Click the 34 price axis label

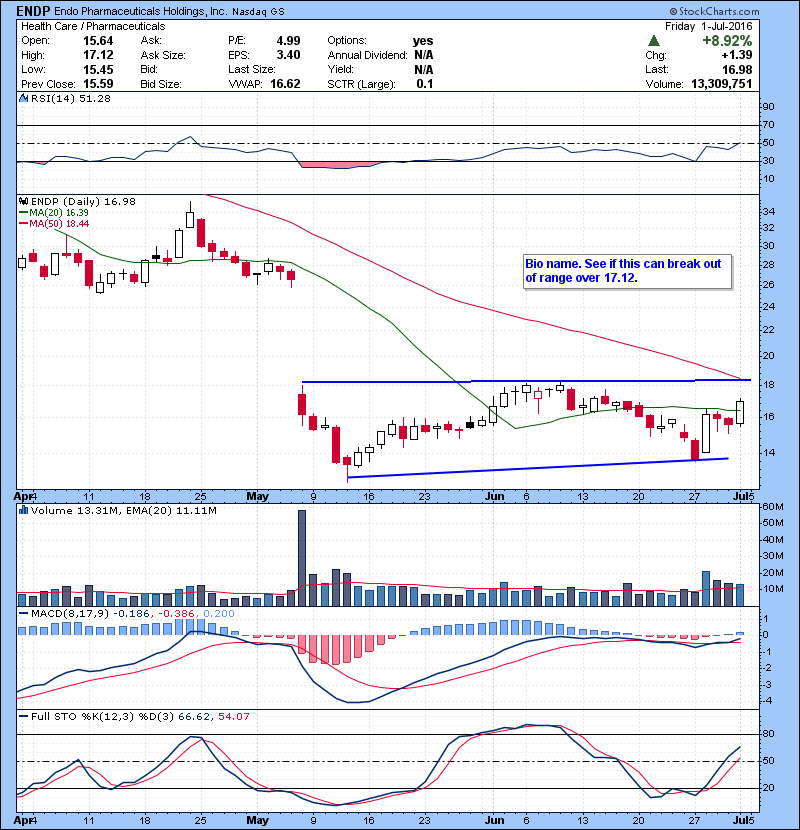[x=769, y=212]
